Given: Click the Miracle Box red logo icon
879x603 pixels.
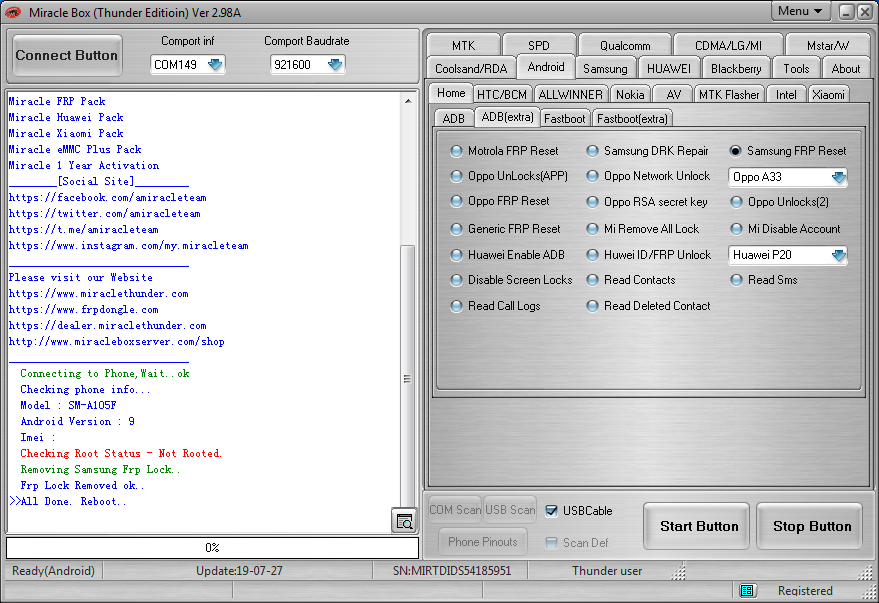Looking at the screenshot, I should (12, 12).
